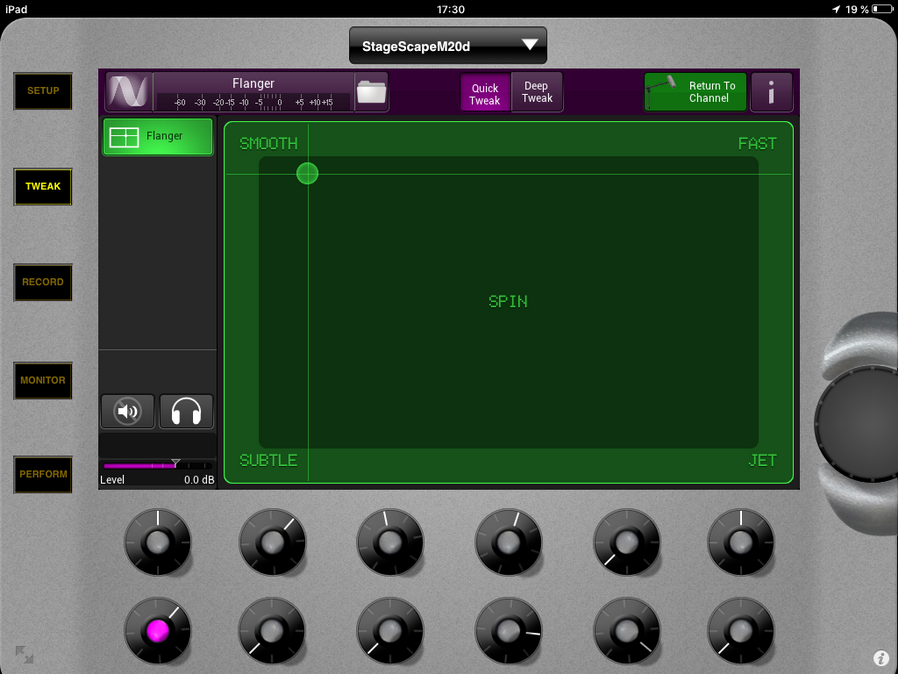Viewport: 898px width, 674px height.
Task: Toggle the headphones monitor button
Action: click(186, 411)
